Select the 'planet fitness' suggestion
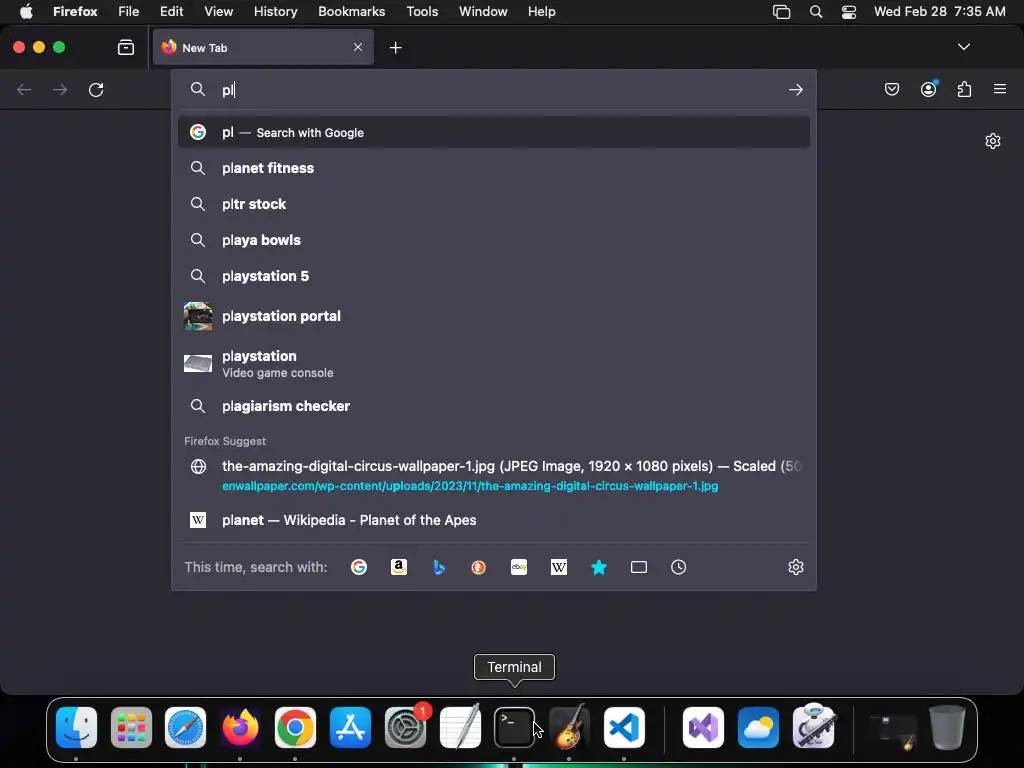The width and height of the screenshot is (1024, 768). coord(494,168)
